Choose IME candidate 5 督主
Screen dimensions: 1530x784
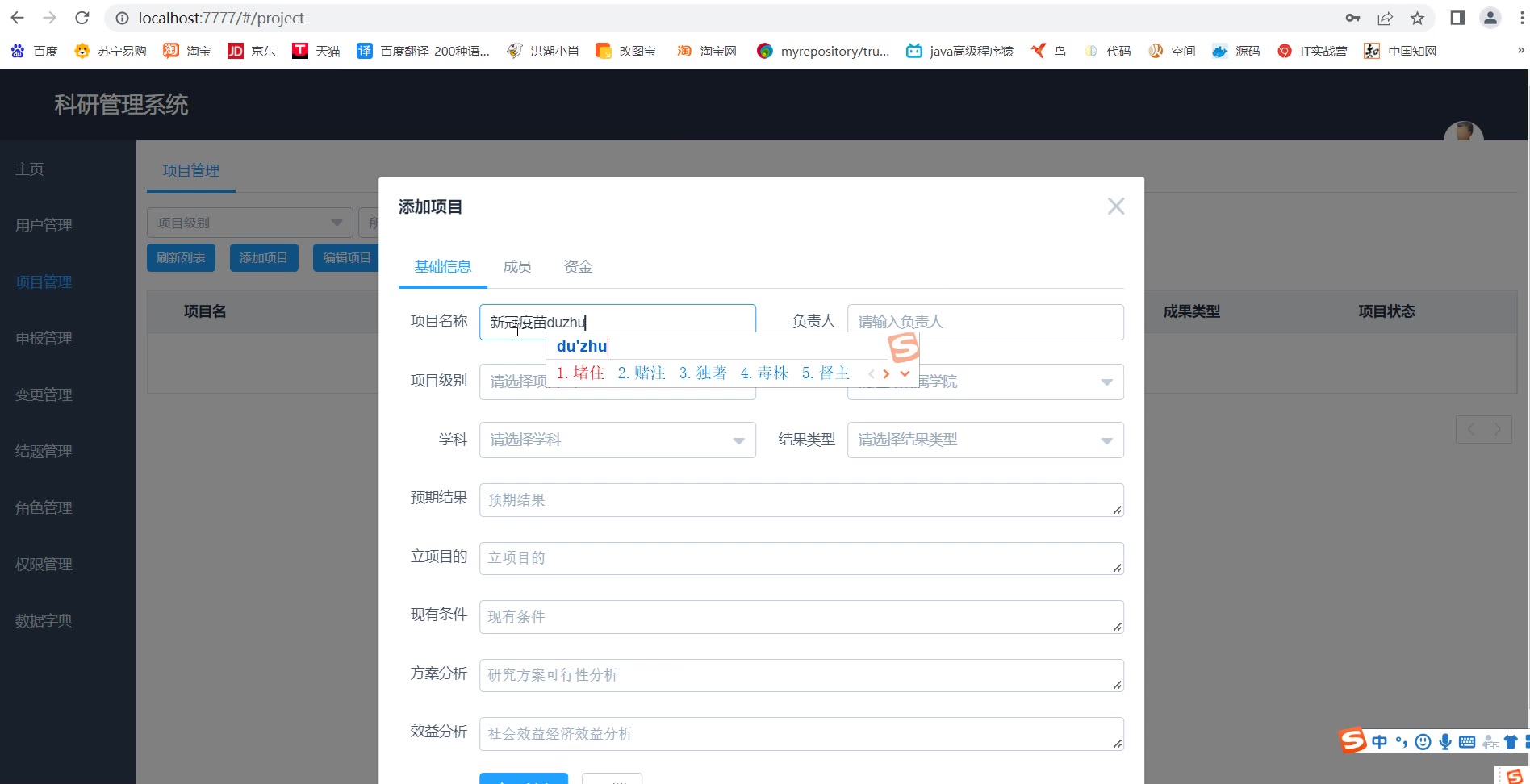pos(826,373)
